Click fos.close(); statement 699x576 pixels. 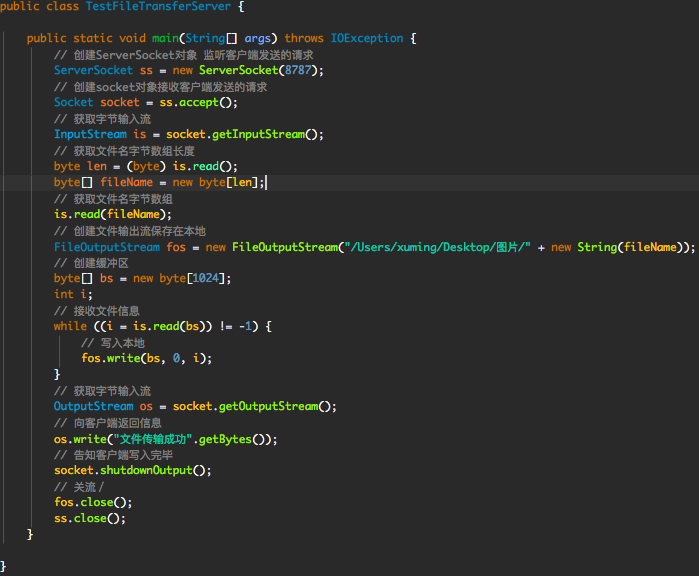(x=93, y=503)
